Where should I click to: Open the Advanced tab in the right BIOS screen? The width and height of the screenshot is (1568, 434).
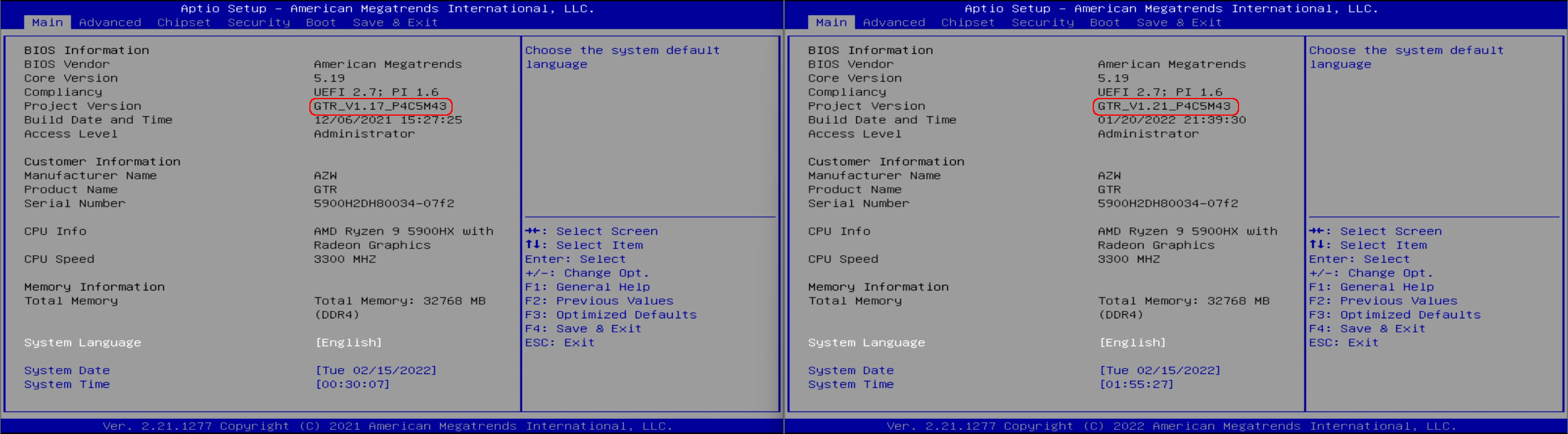[x=894, y=23]
